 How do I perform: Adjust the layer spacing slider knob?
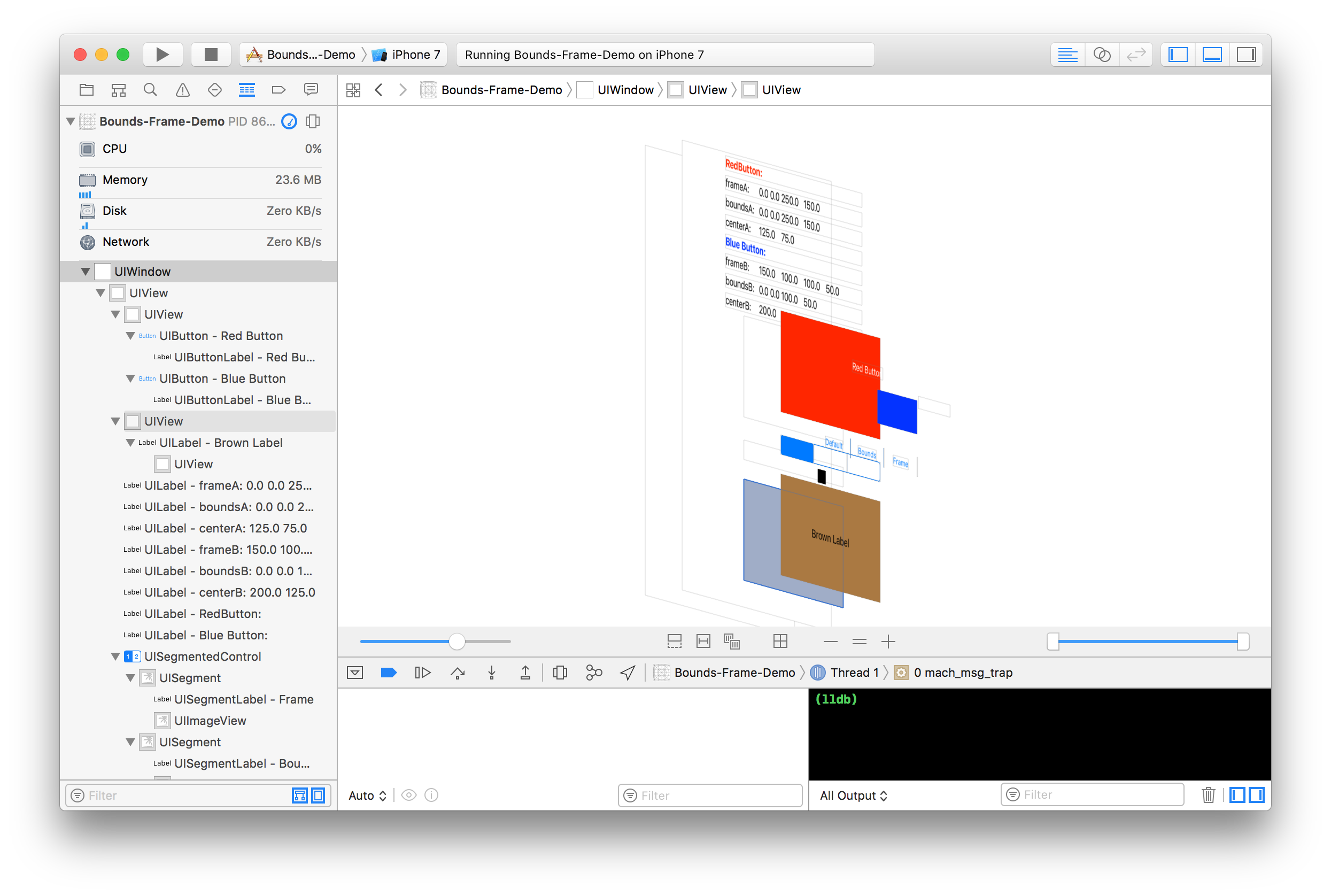(456, 641)
